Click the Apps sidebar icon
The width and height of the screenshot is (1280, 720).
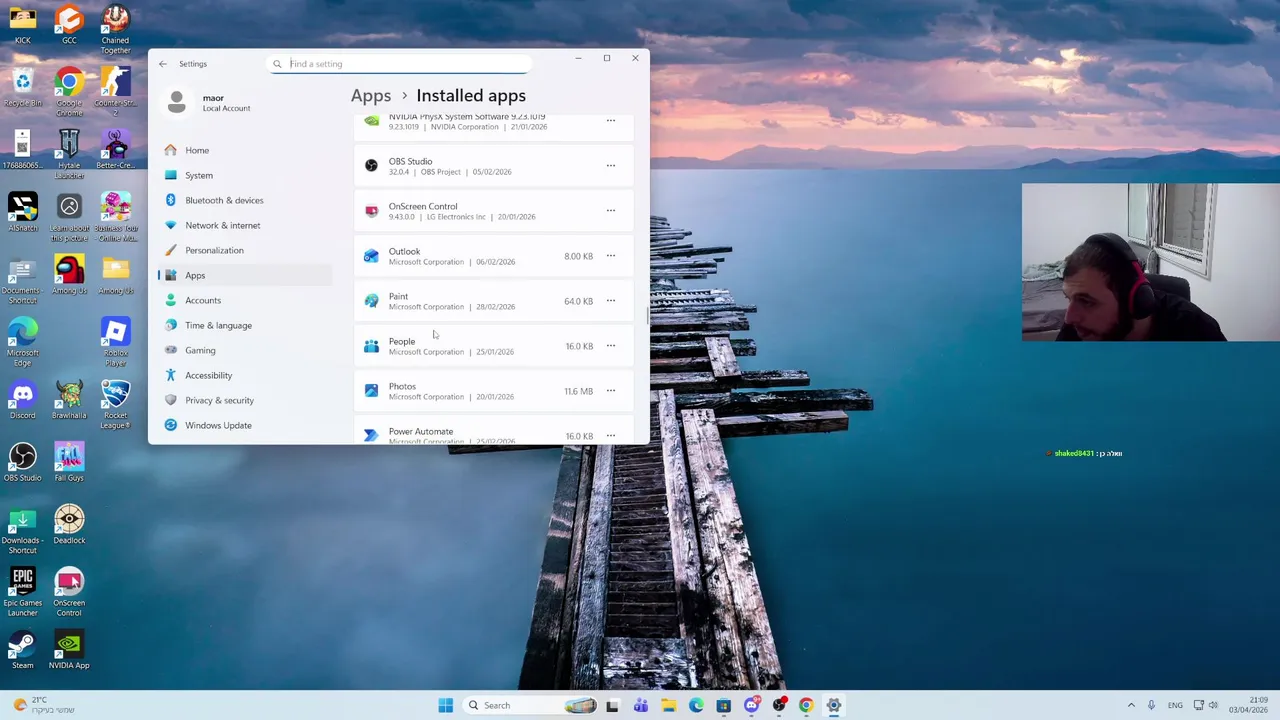[x=170, y=275]
